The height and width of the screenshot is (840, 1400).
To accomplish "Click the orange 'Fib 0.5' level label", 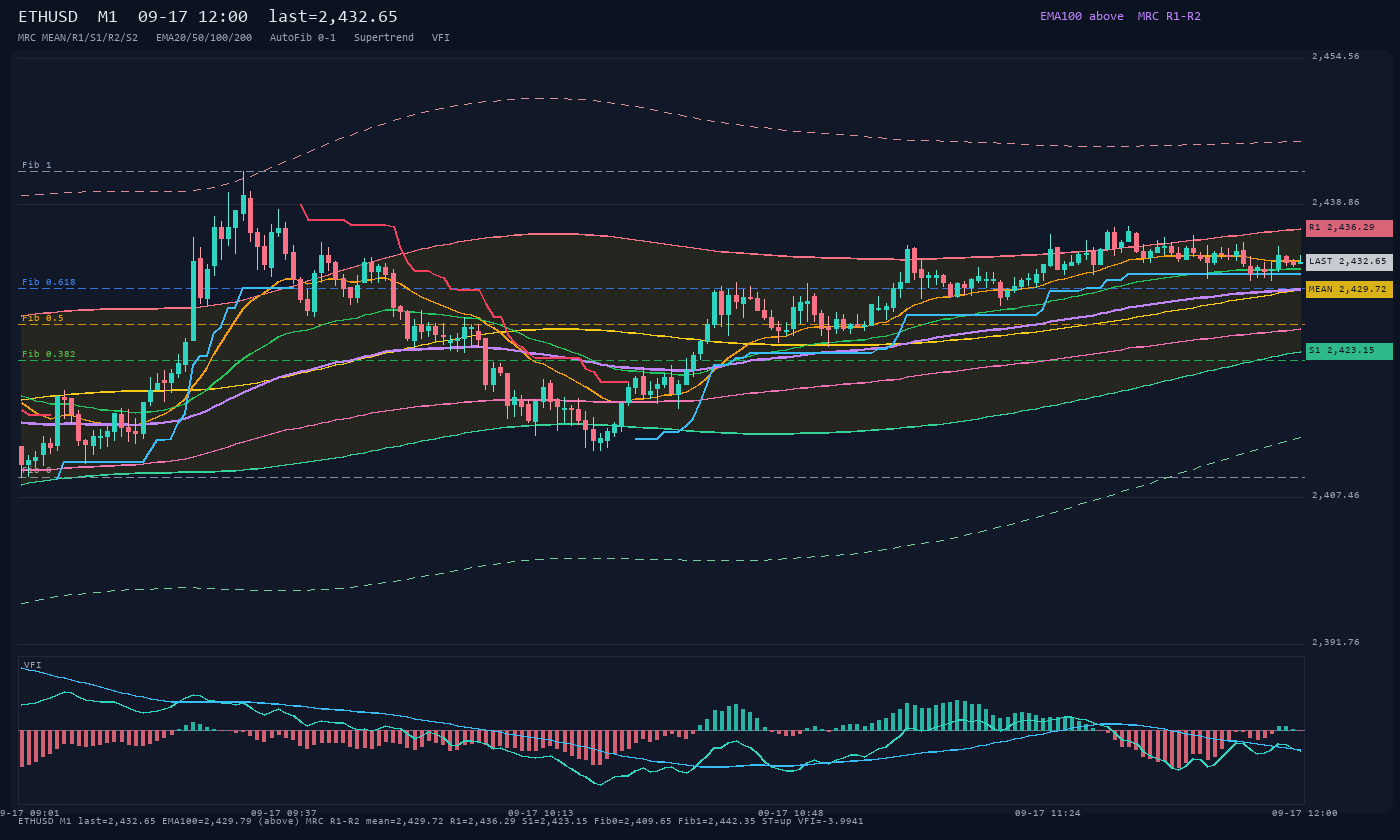I will click(43, 318).
